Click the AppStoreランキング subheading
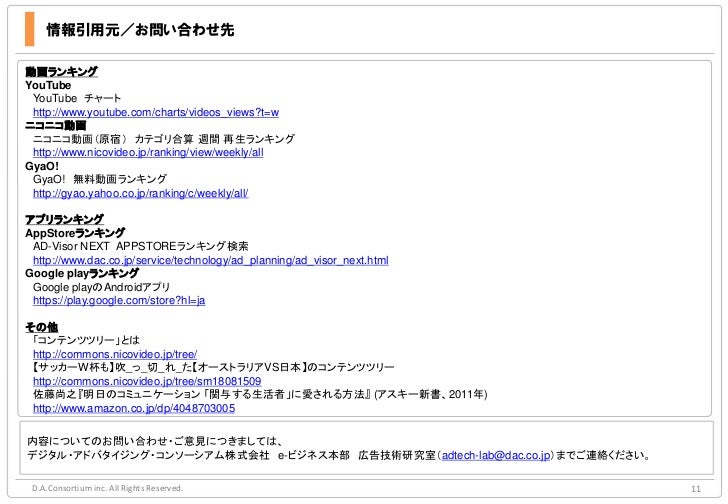Viewport: 728px width, 504px height. (x=75, y=233)
